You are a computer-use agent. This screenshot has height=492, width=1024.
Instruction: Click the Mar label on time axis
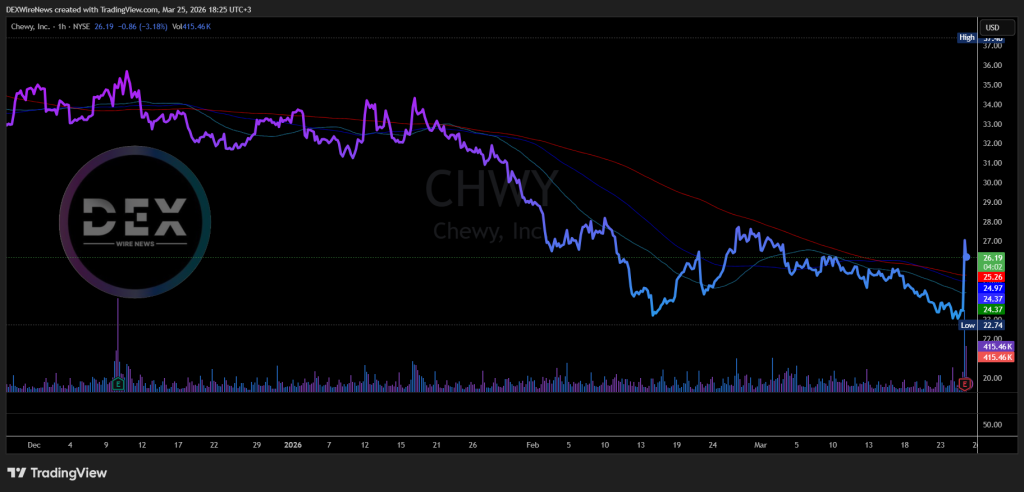[760, 445]
